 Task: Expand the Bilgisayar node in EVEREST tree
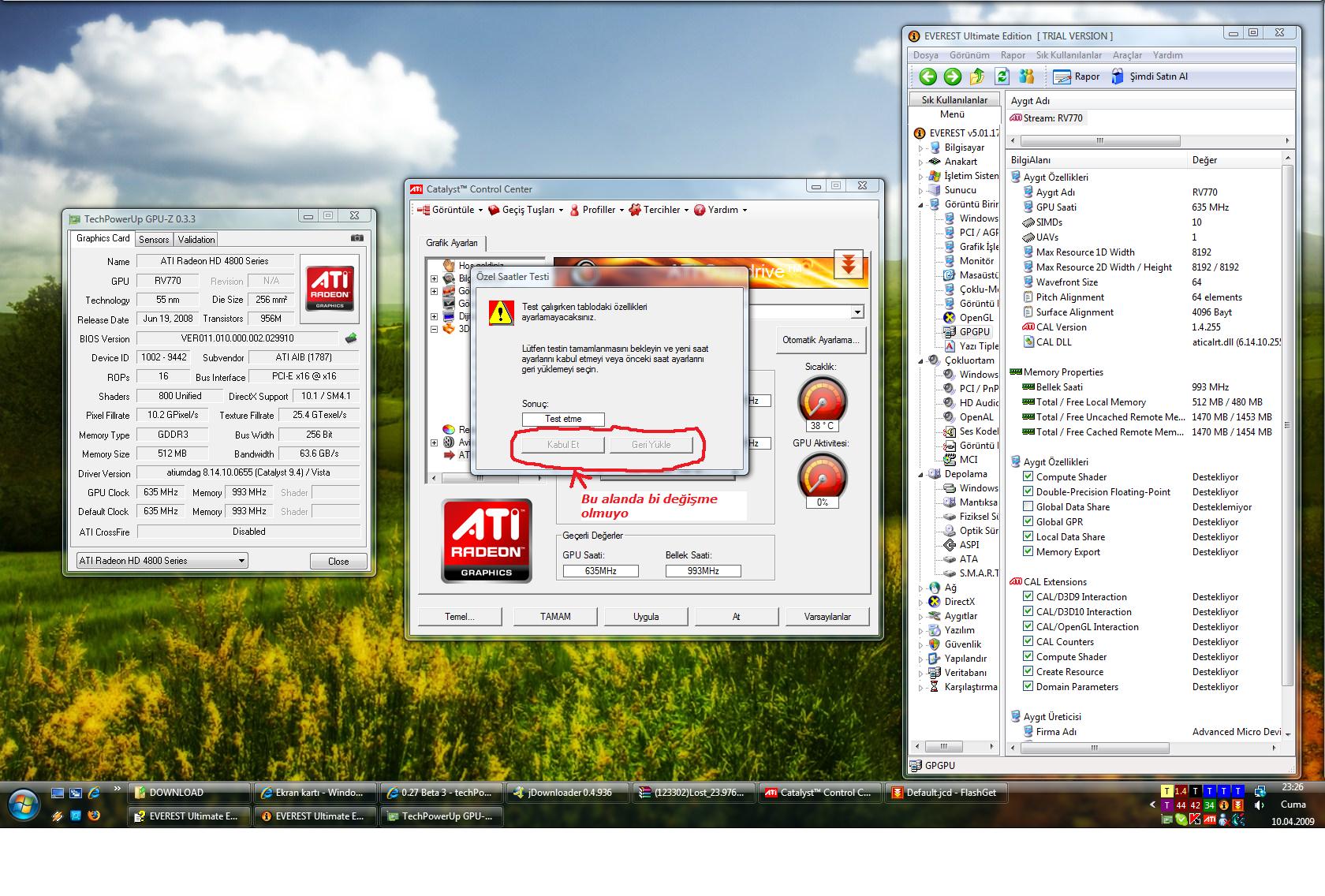pyautogui.click(x=920, y=148)
